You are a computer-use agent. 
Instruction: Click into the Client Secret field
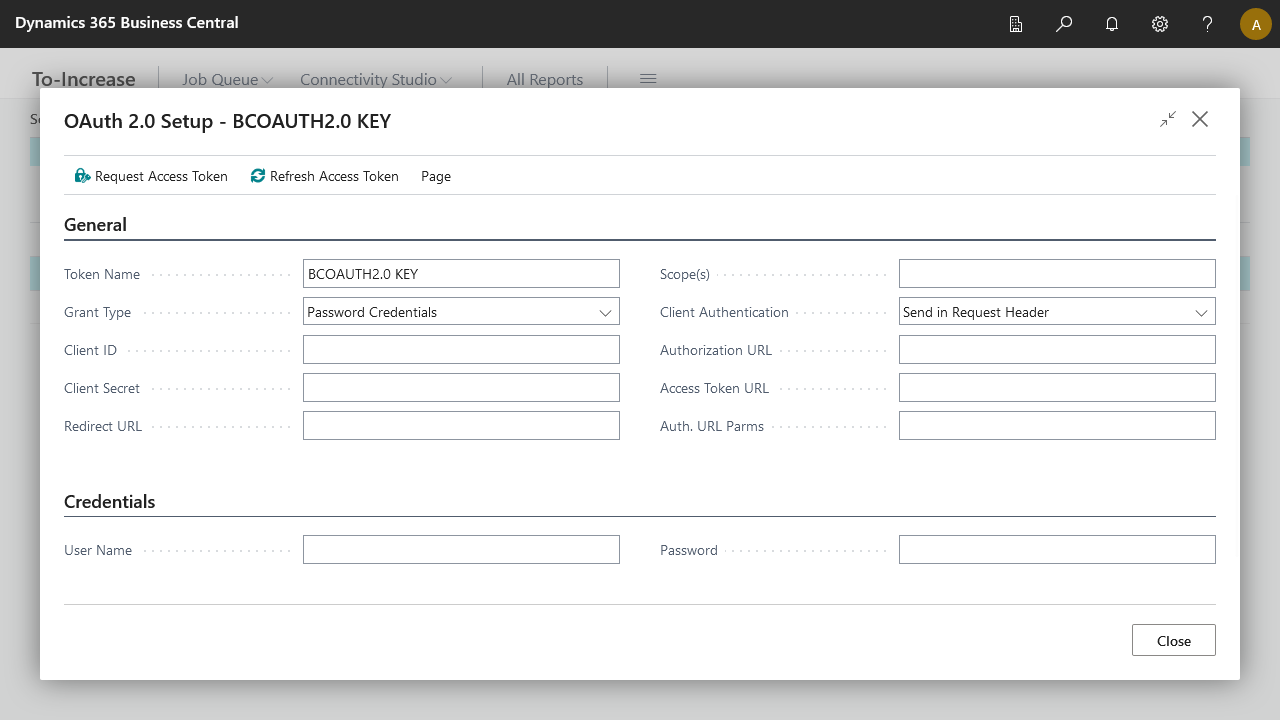pyautogui.click(x=461, y=388)
